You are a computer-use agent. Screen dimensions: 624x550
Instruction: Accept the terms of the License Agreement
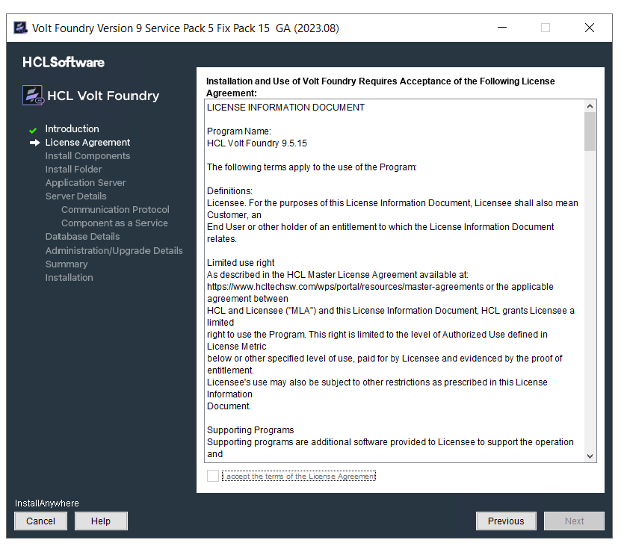213,477
